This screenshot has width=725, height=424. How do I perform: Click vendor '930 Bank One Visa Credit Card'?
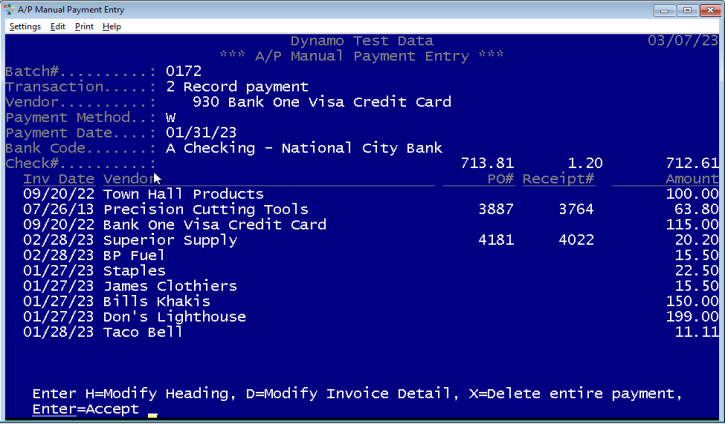click(x=322, y=102)
